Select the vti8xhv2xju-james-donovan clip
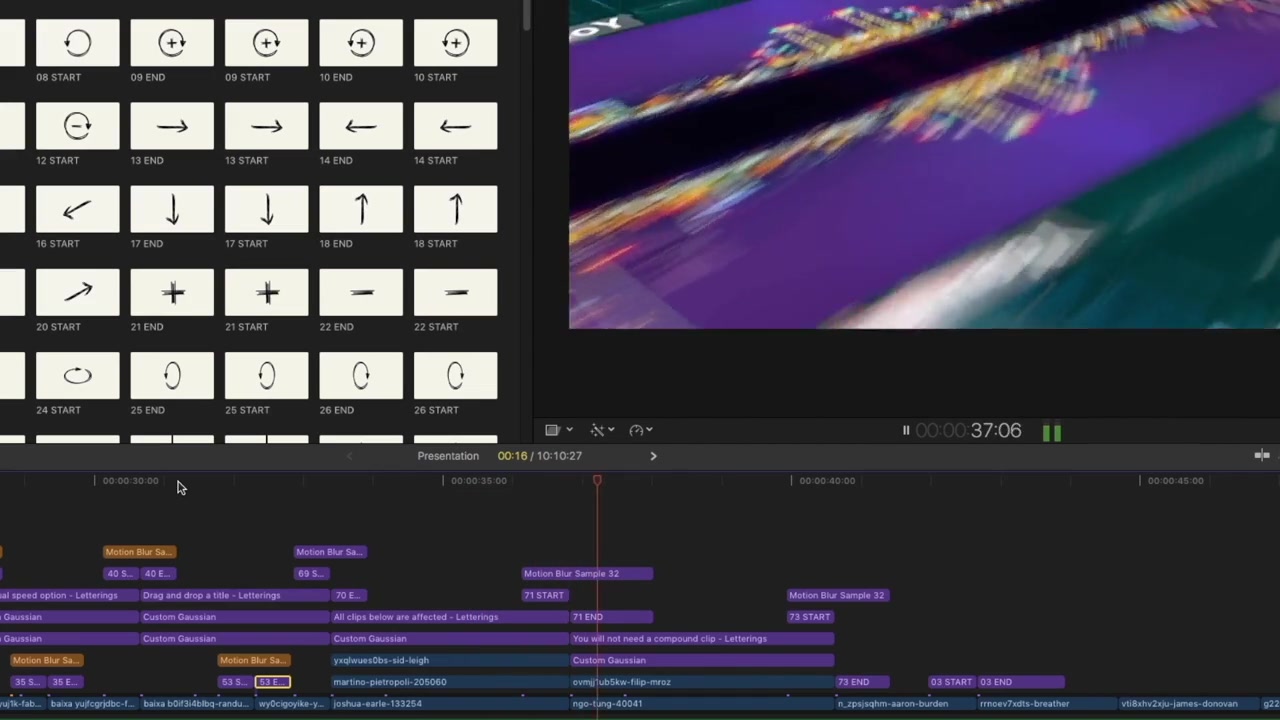 (x=1189, y=704)
